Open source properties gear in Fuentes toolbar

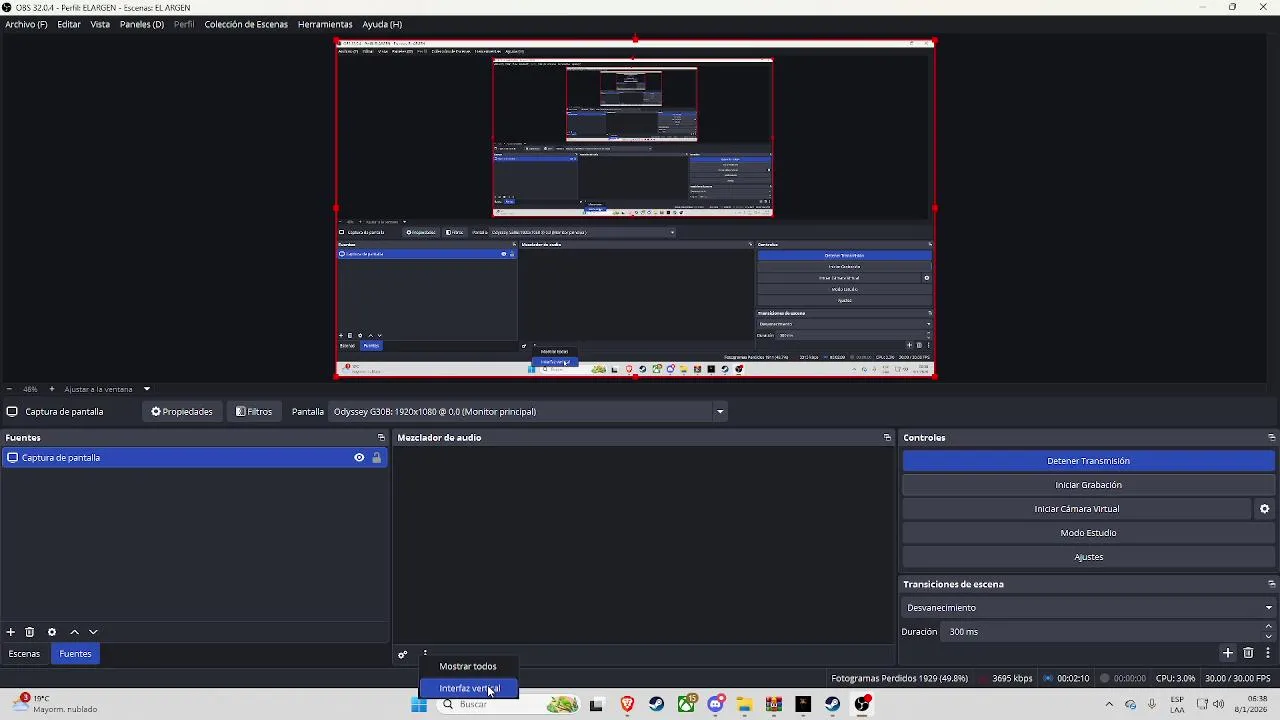point(52,632)
